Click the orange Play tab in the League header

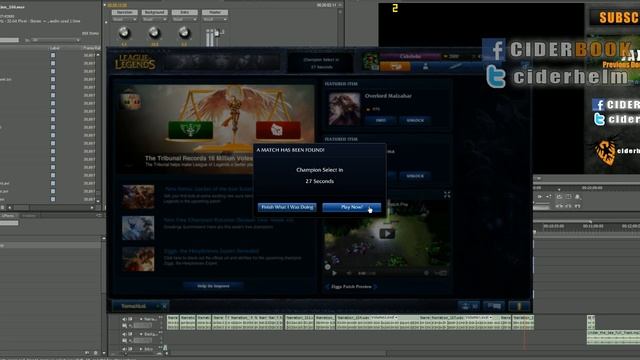click(x=395, y=66)
